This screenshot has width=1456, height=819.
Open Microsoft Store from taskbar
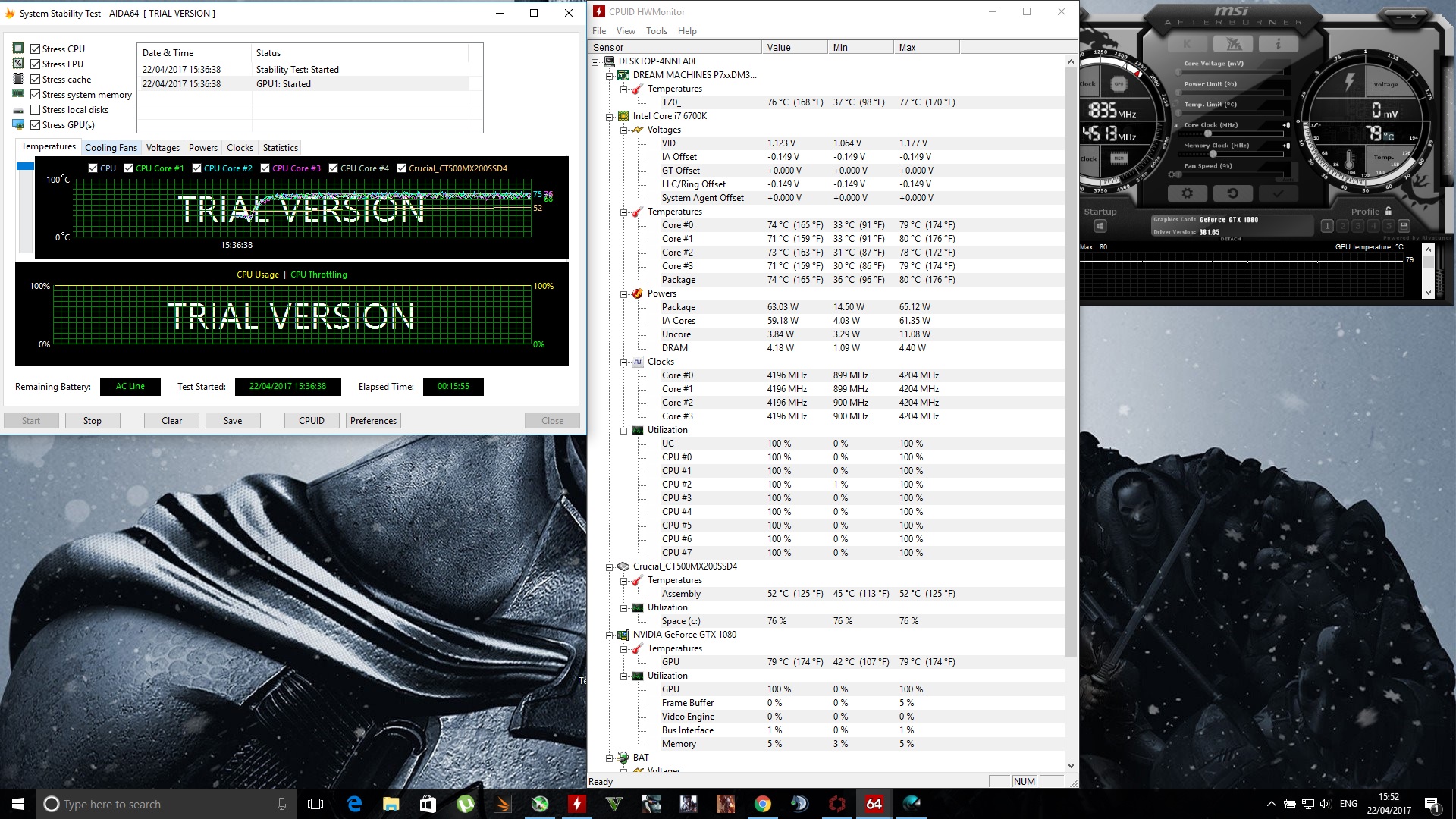coord(428,804)
